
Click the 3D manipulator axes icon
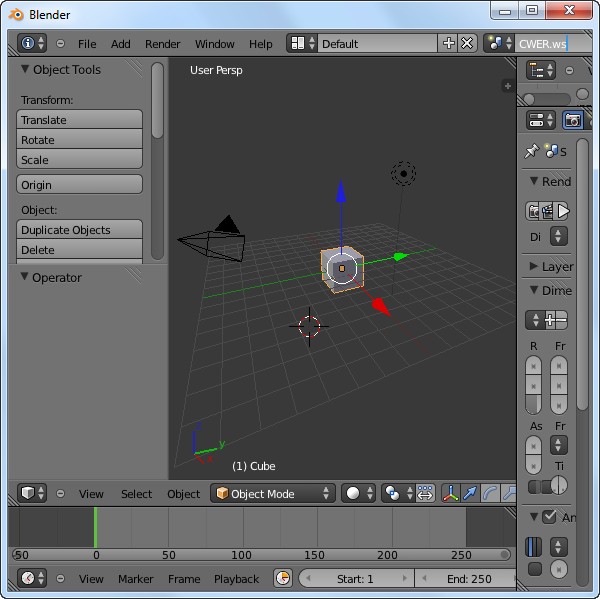[x=452, y=494]
